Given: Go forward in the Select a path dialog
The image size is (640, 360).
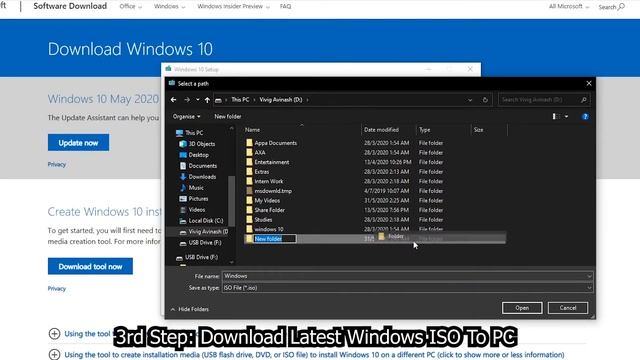Looking at the screenshot, I should (187, 100).
